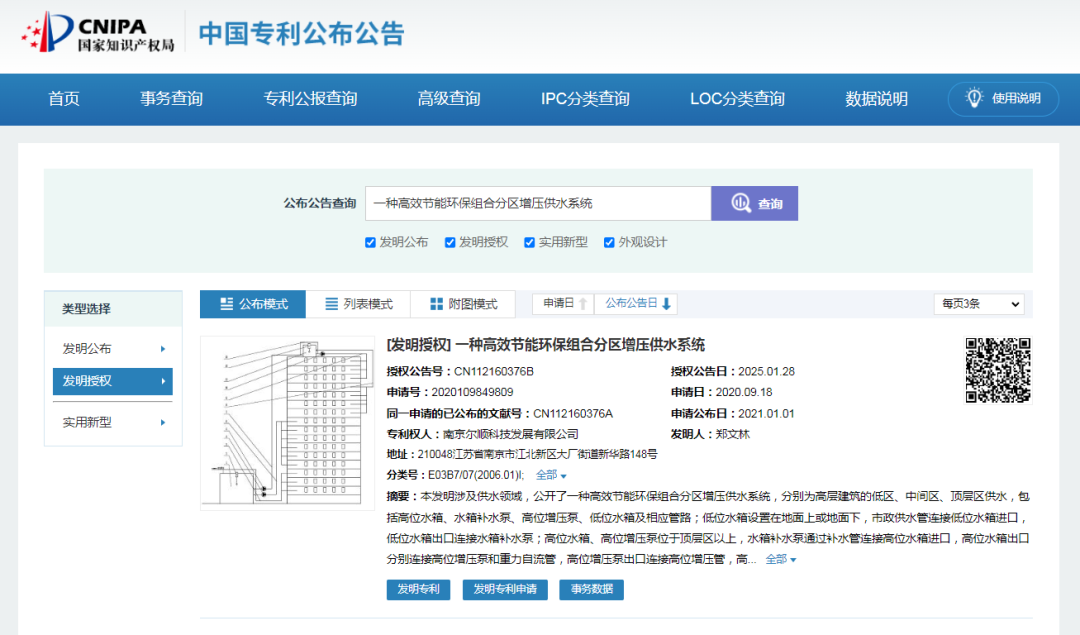Click the 授权公告日 2025.01.28 text
1080x635 pixels.
(x=767, y=371)
